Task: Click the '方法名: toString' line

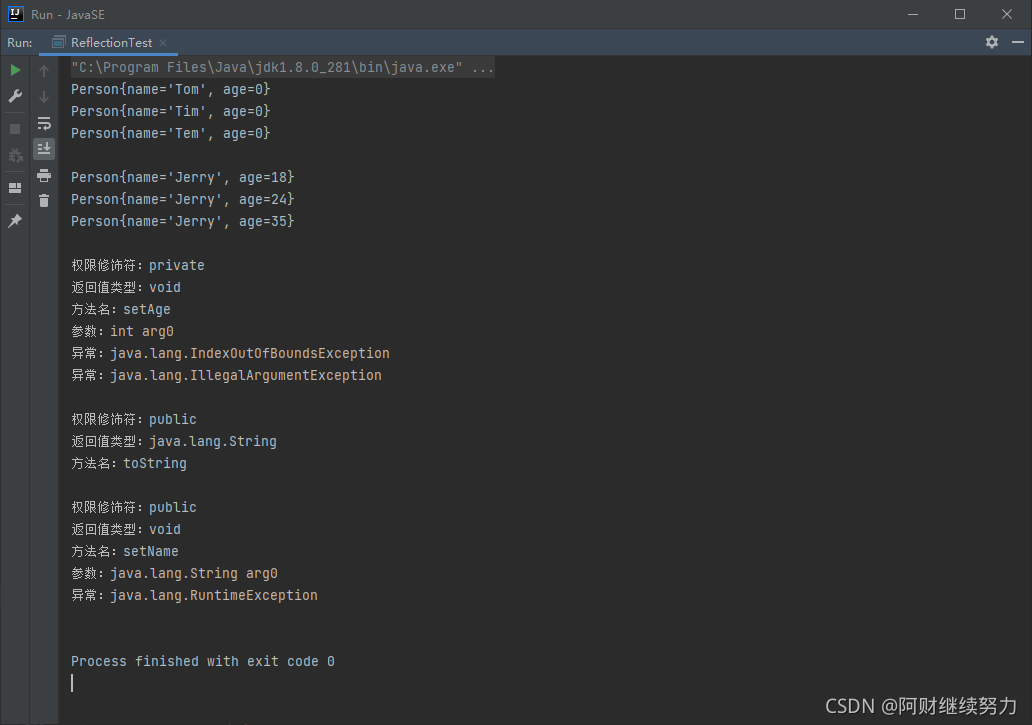Action: (129, 463)
